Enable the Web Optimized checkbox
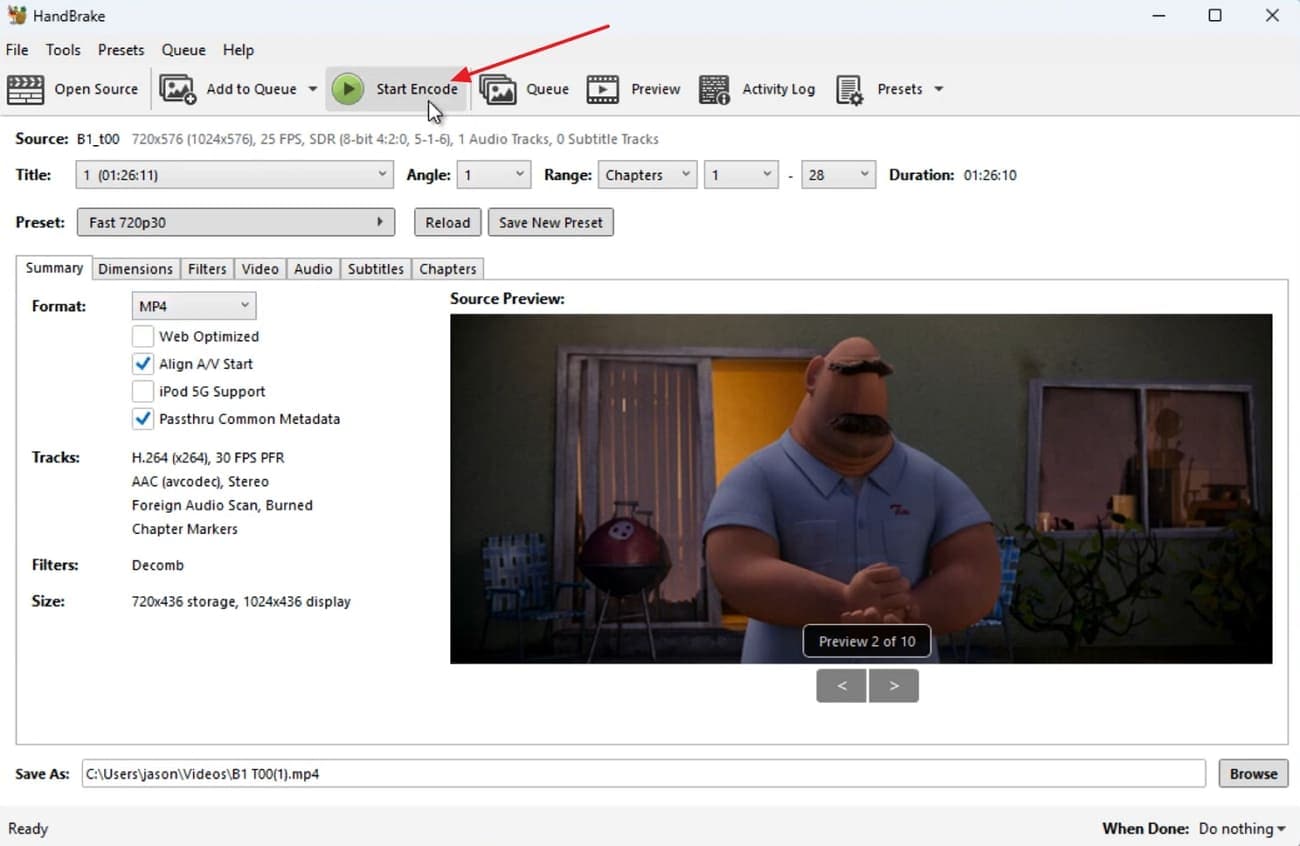The height and width of the screenshot is (846, 1300). (143, 336)
